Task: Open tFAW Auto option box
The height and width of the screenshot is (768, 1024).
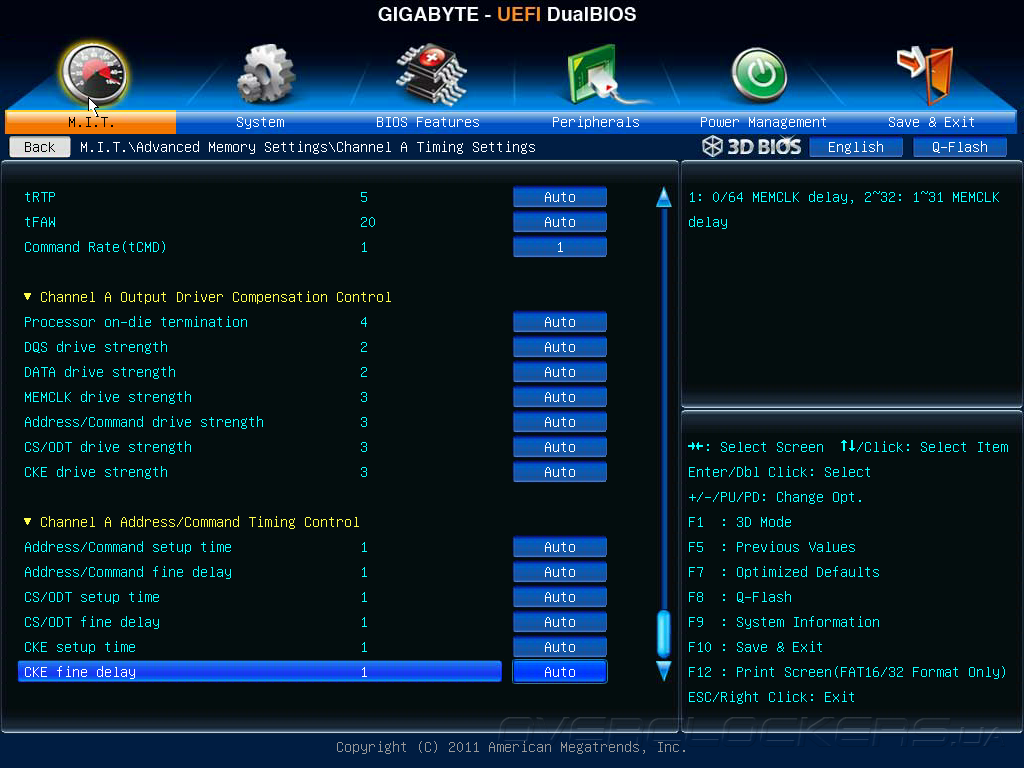Action: [x=560, y=222]
